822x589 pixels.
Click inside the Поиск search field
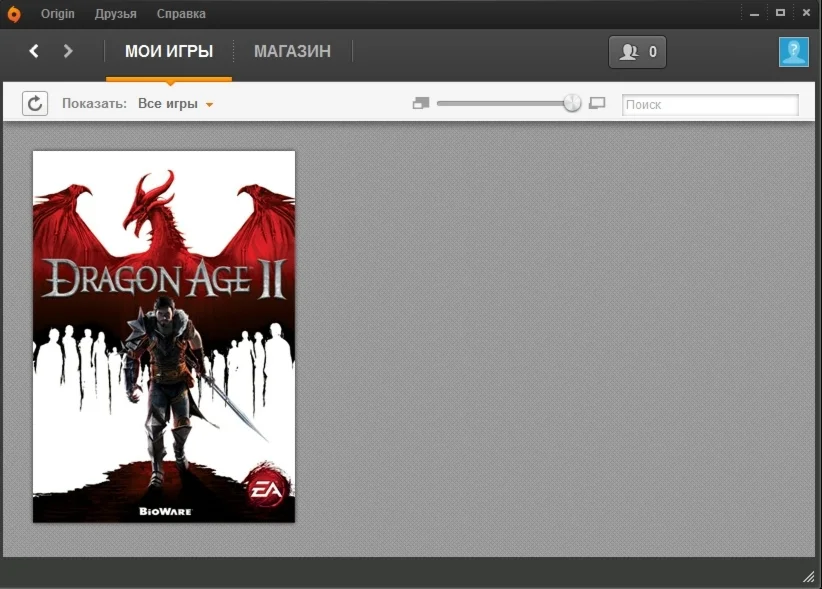pos(710,104)
